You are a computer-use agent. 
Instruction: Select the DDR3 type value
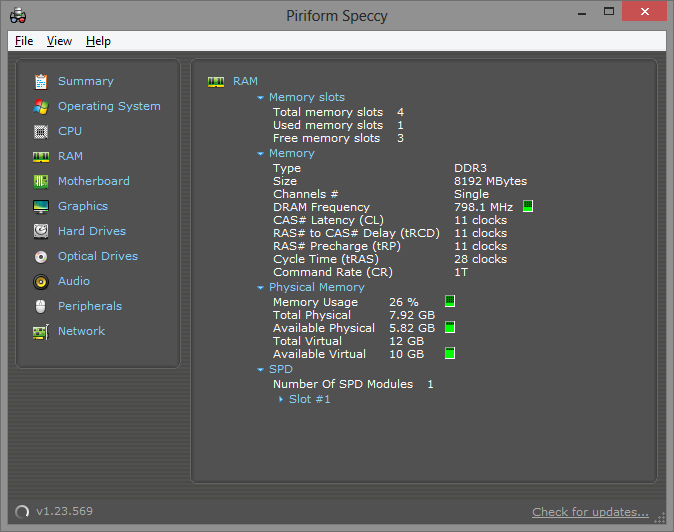click(x=470, y=168)
